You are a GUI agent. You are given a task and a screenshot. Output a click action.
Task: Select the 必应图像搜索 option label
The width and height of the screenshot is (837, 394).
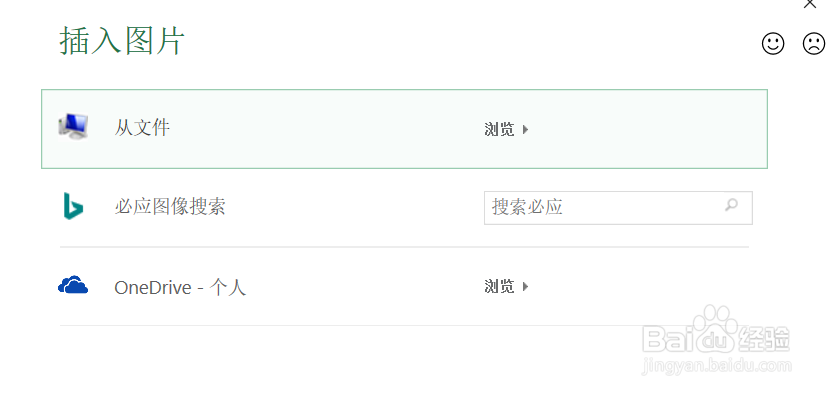click(170, 207)
